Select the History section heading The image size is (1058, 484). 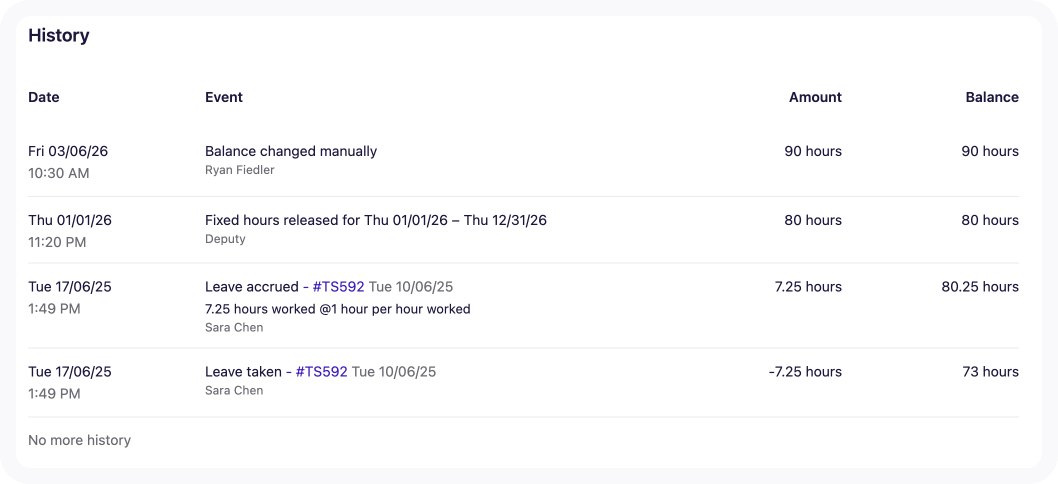pyautogui.click(x=59, y=36)
